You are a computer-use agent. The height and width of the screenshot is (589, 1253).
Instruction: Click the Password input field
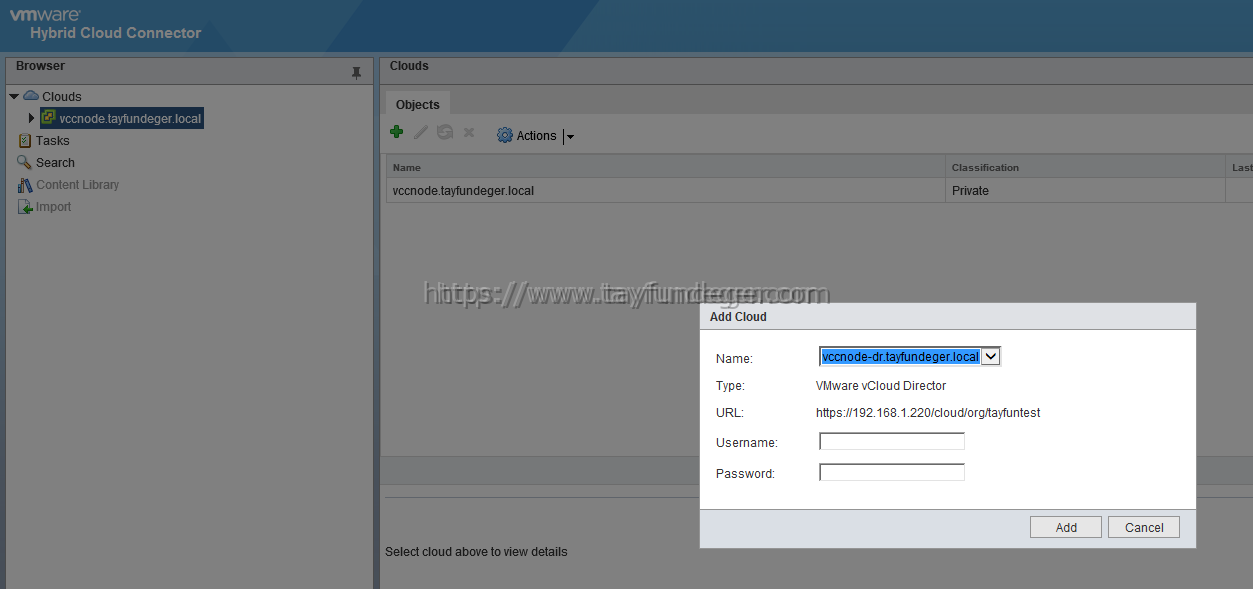click(892, 472)
